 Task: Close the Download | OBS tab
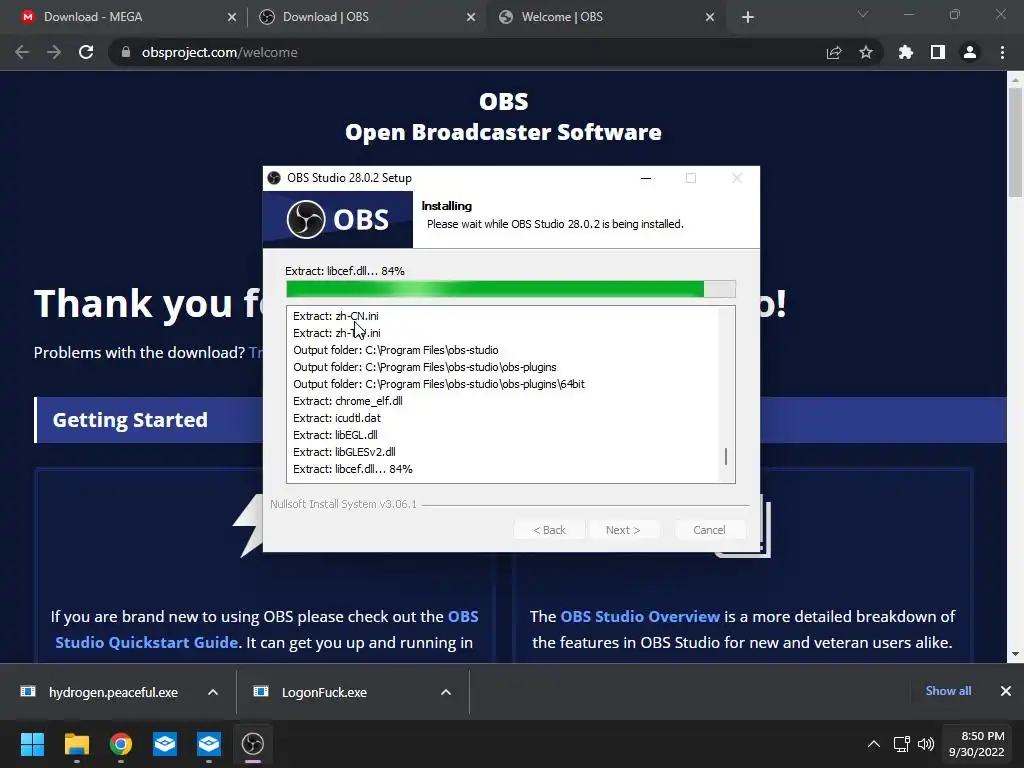pyautogui.click(x=471, y=18)
